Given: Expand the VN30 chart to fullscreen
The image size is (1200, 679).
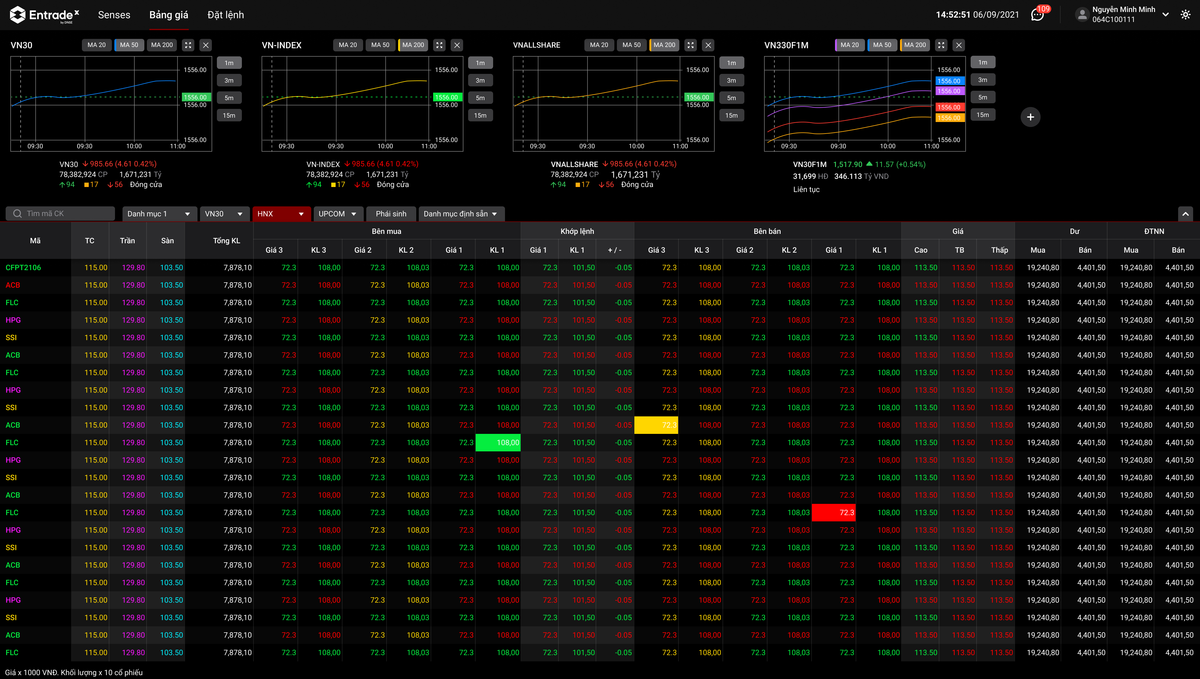Looking at the screenshot, I should 188,45.
